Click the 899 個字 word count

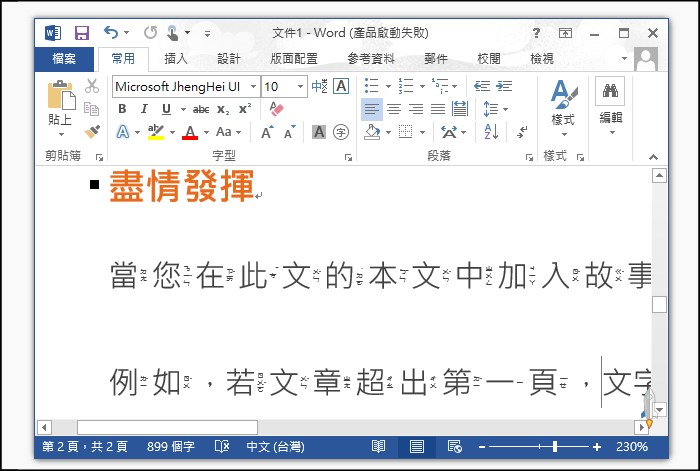coord(171,446)
